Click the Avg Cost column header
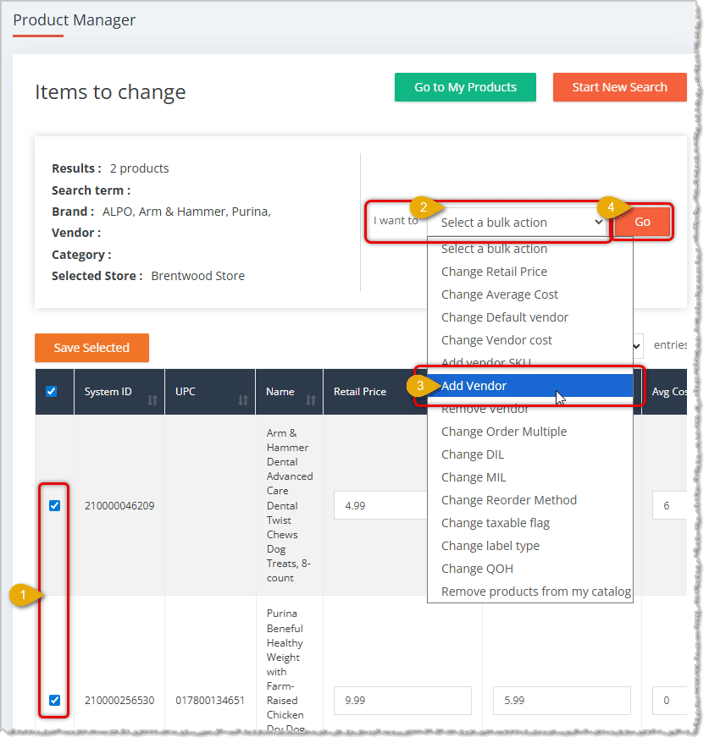Viewport: 709px width, 743px height. [669, 391]
